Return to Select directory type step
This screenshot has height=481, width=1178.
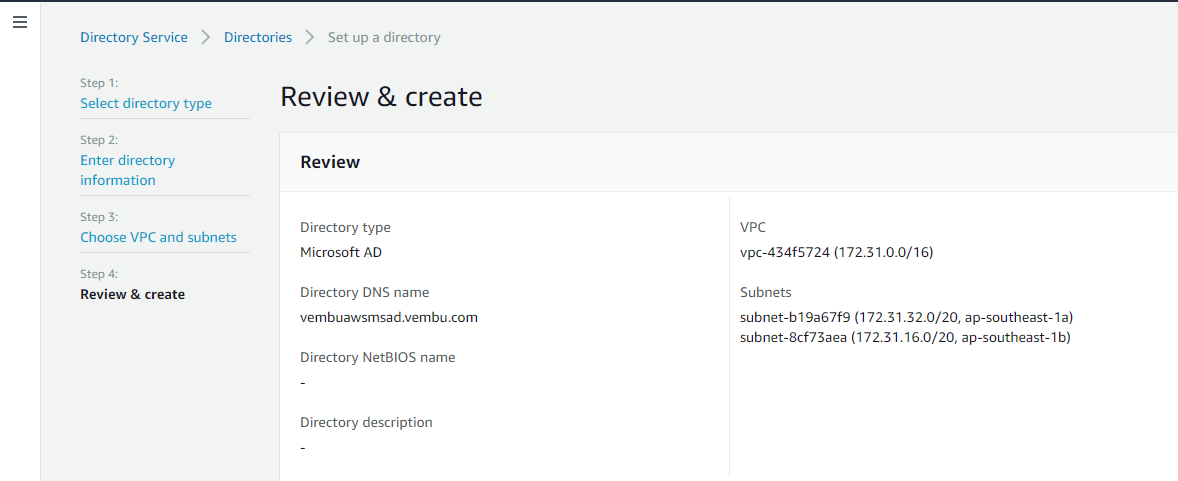[146, 103]
